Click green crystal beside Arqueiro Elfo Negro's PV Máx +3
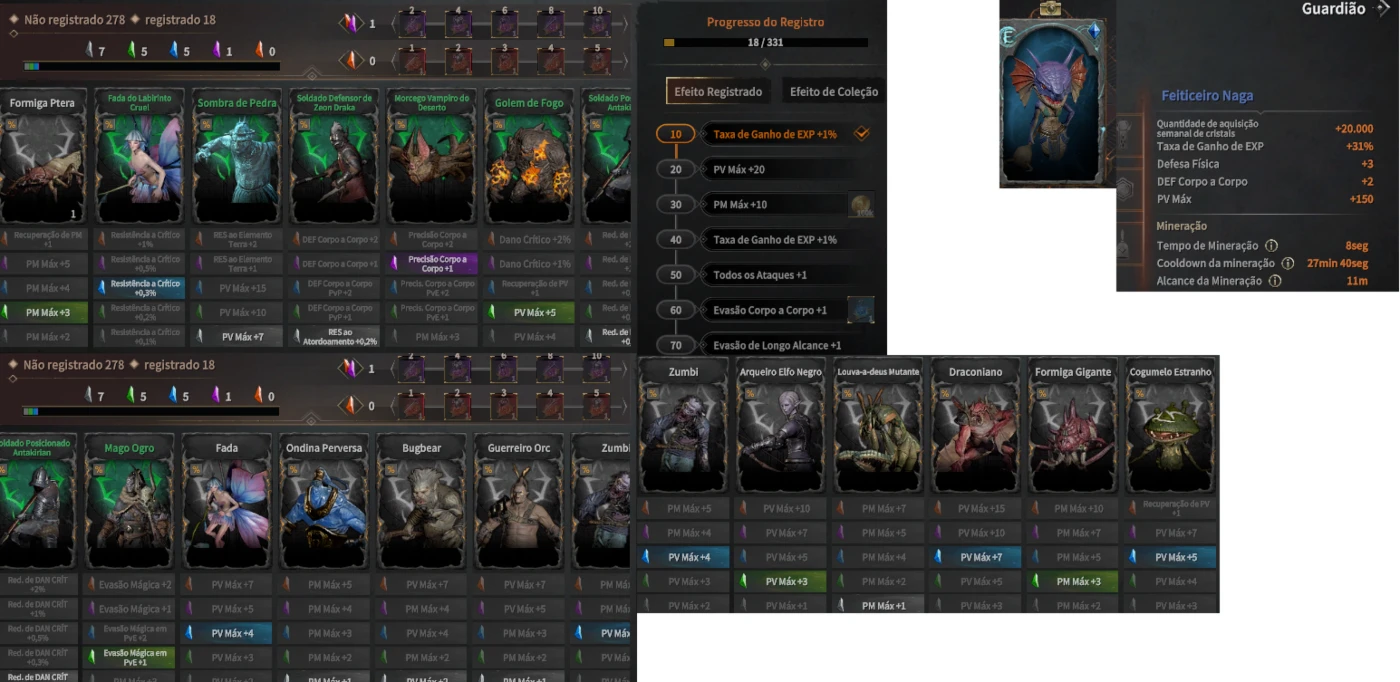 (x=744, y=581)
